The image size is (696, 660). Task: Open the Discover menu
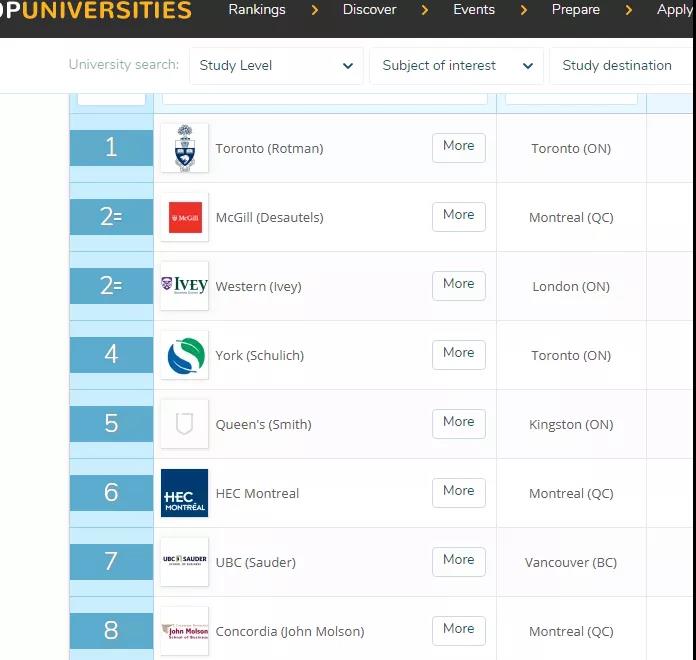click(369, 10)
